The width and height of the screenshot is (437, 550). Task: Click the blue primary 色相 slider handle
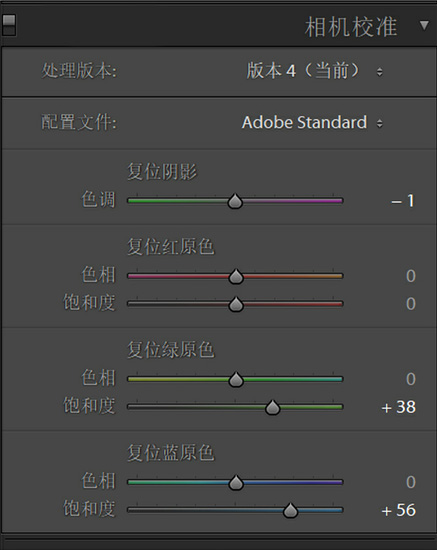(x=236, y=483)
